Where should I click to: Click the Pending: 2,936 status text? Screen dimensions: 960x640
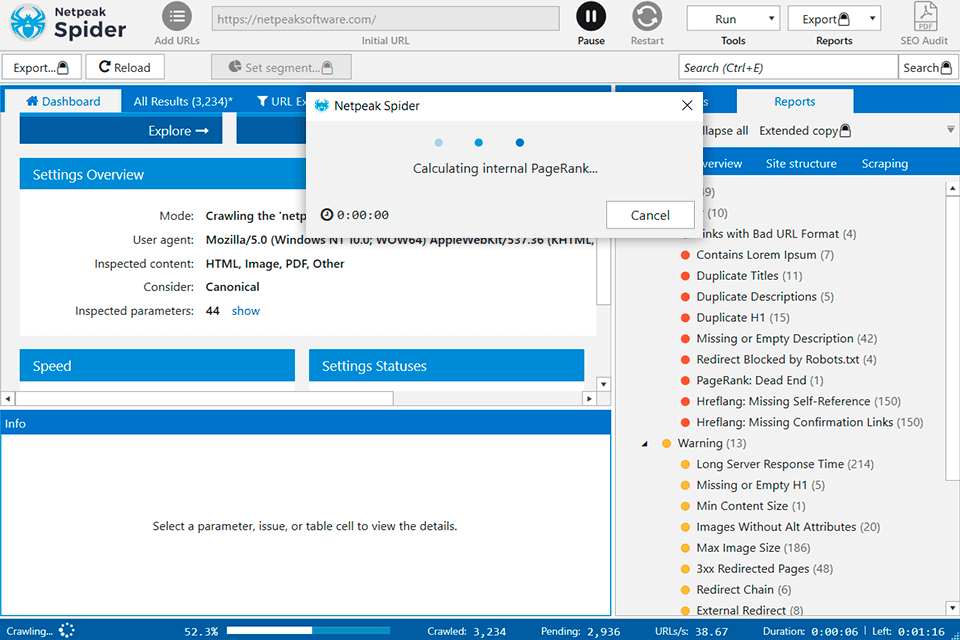click(580, 631)
